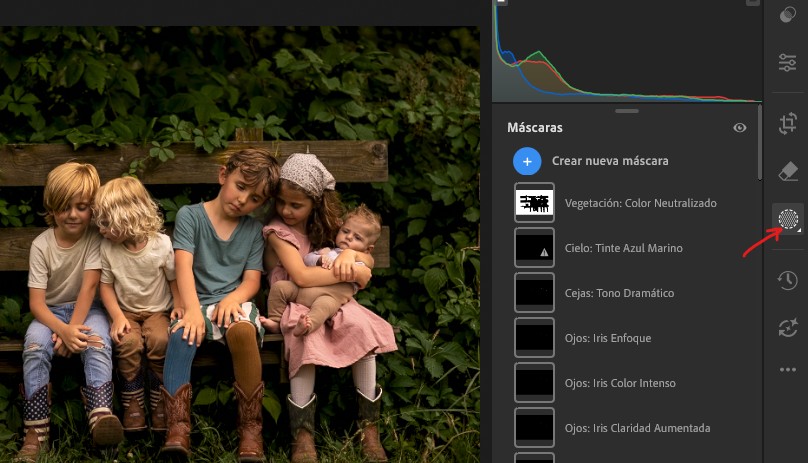Screen dimensions: 808x463
Task: Click the blue plus create mask button
Action: coord(528,161)
